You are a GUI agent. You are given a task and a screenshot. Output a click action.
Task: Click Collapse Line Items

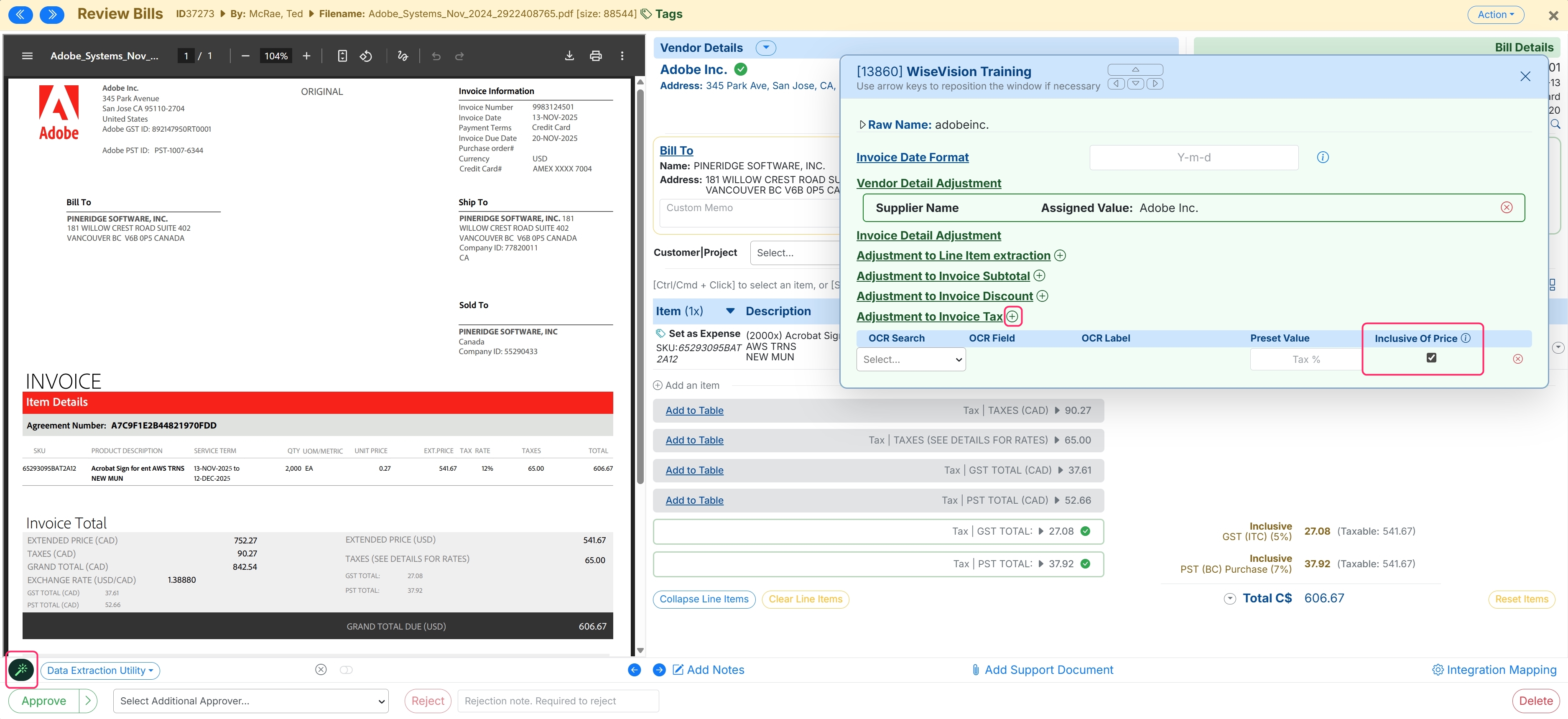(x=704, y=599)
